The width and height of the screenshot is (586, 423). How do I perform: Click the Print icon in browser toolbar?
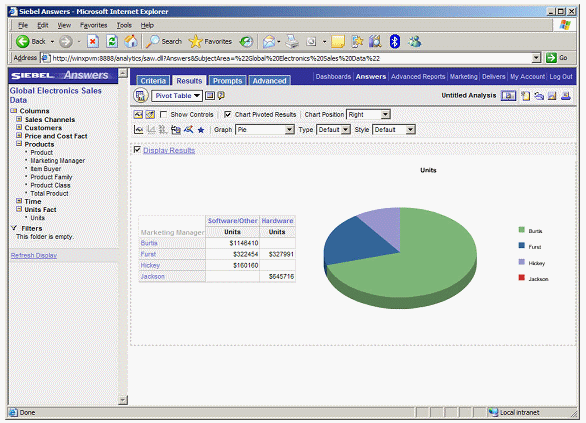(x=292, y=41)
